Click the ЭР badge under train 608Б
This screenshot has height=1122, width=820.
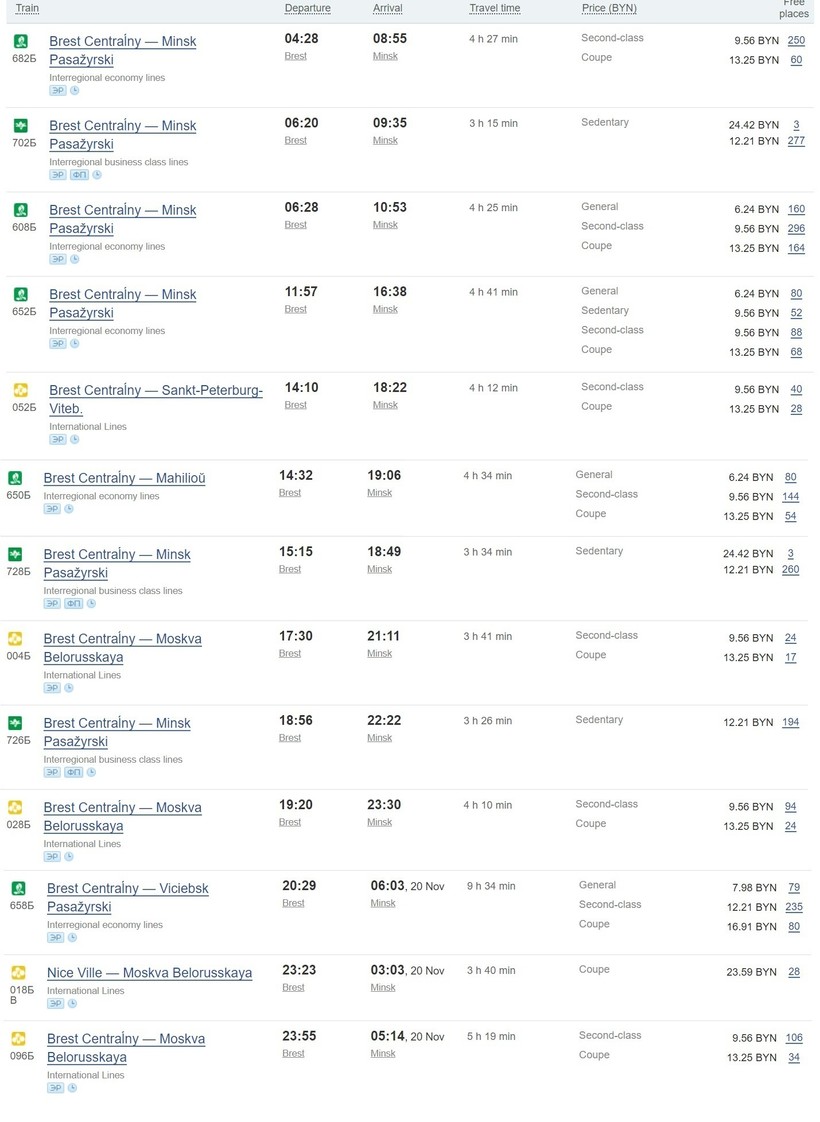pyautogui.click(x=58, y=259)
